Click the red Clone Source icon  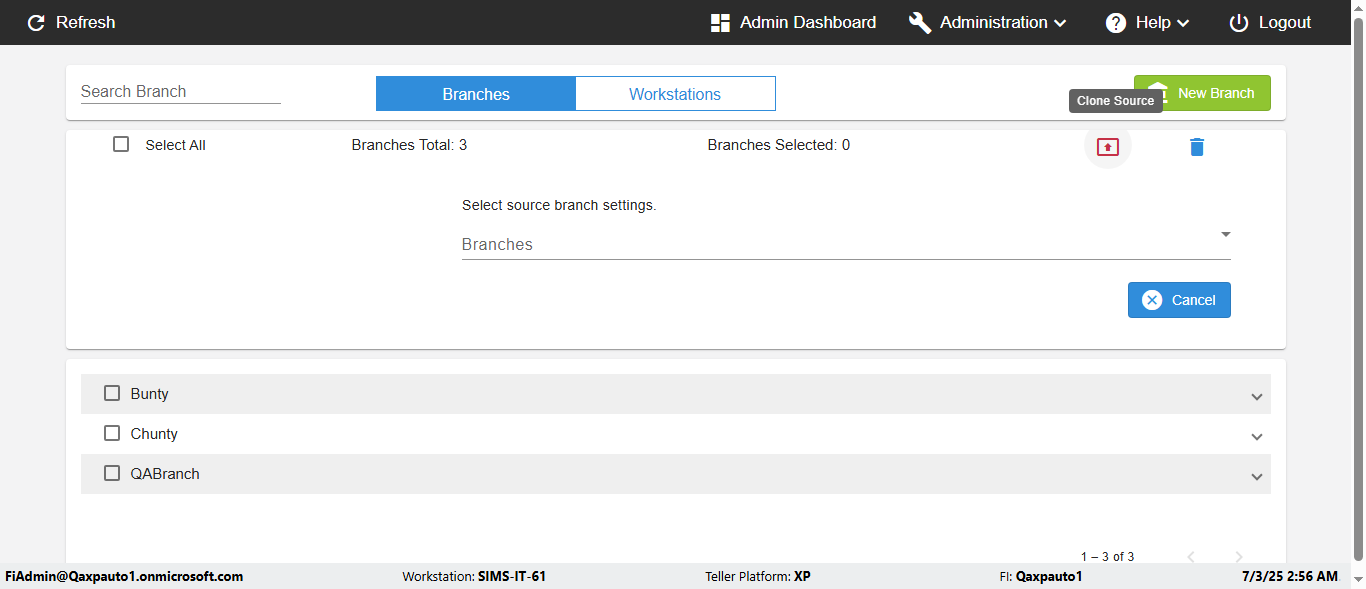pyautogui.click(x=1108, y=147)
